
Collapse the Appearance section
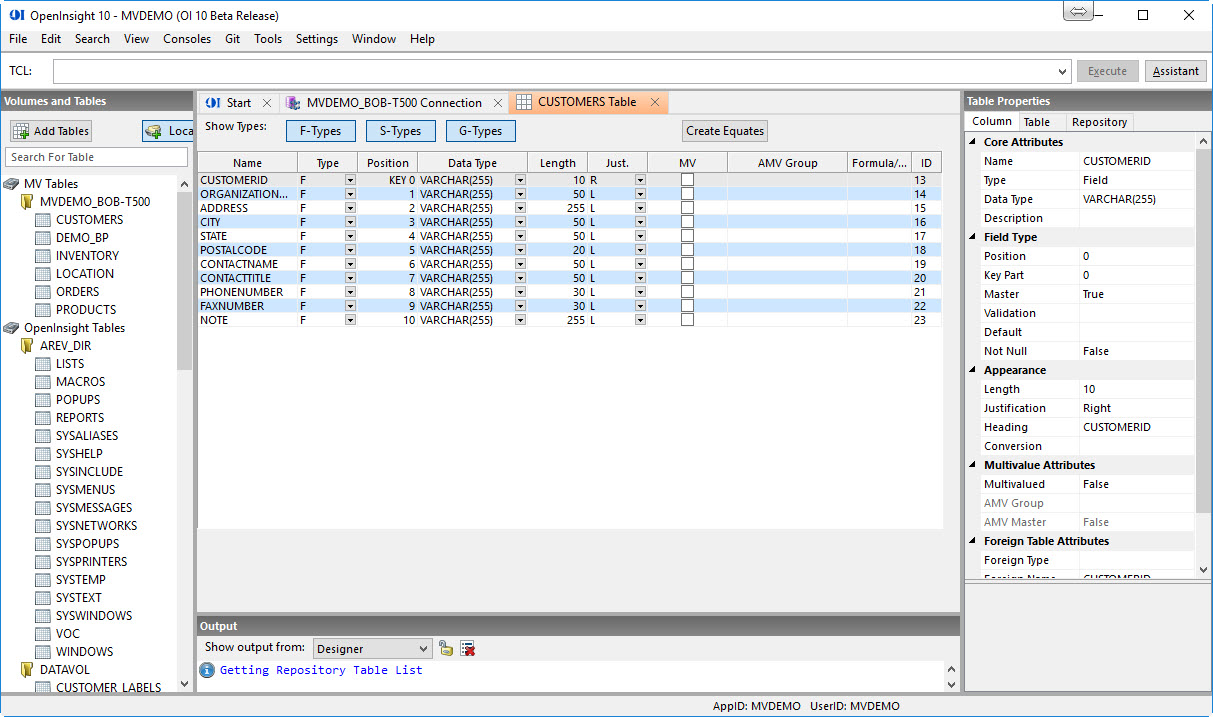pyautogui.click(x=973, y=370)
